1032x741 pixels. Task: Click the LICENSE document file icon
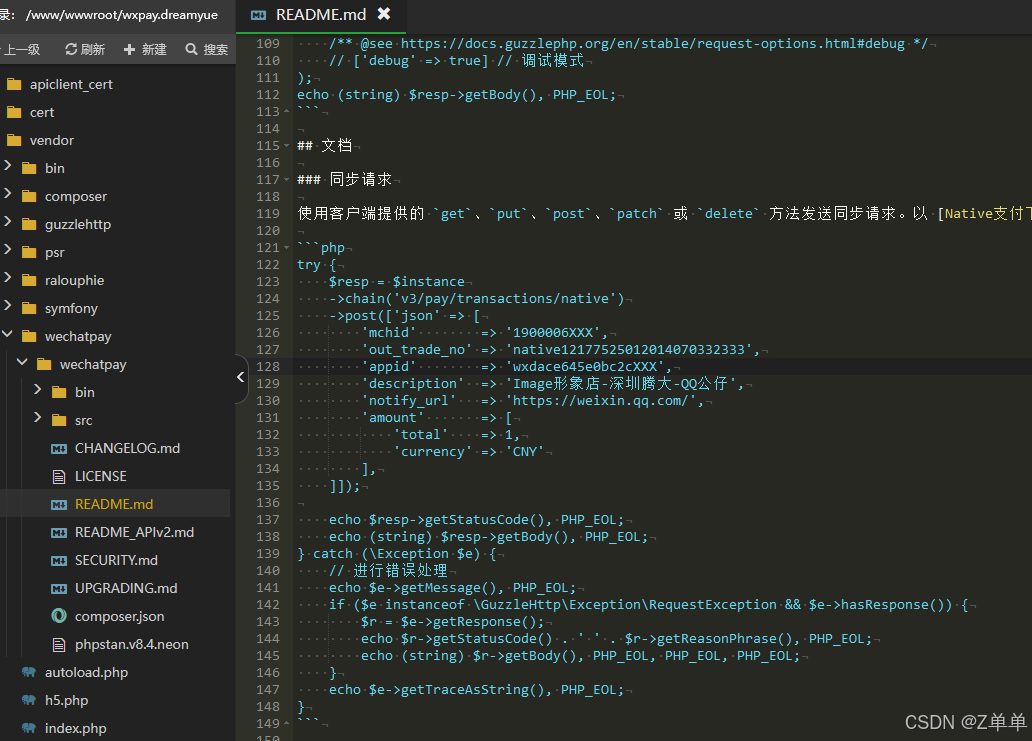click(59, 476)
